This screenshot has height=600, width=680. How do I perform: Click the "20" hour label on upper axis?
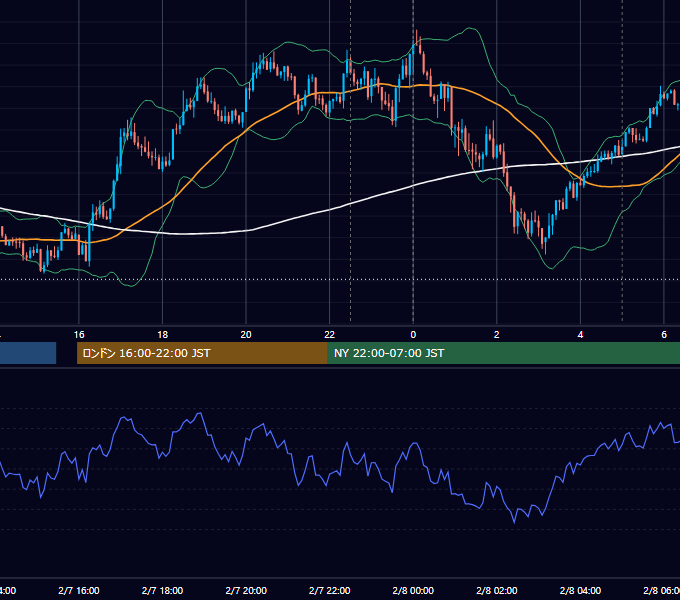point(246,334)
